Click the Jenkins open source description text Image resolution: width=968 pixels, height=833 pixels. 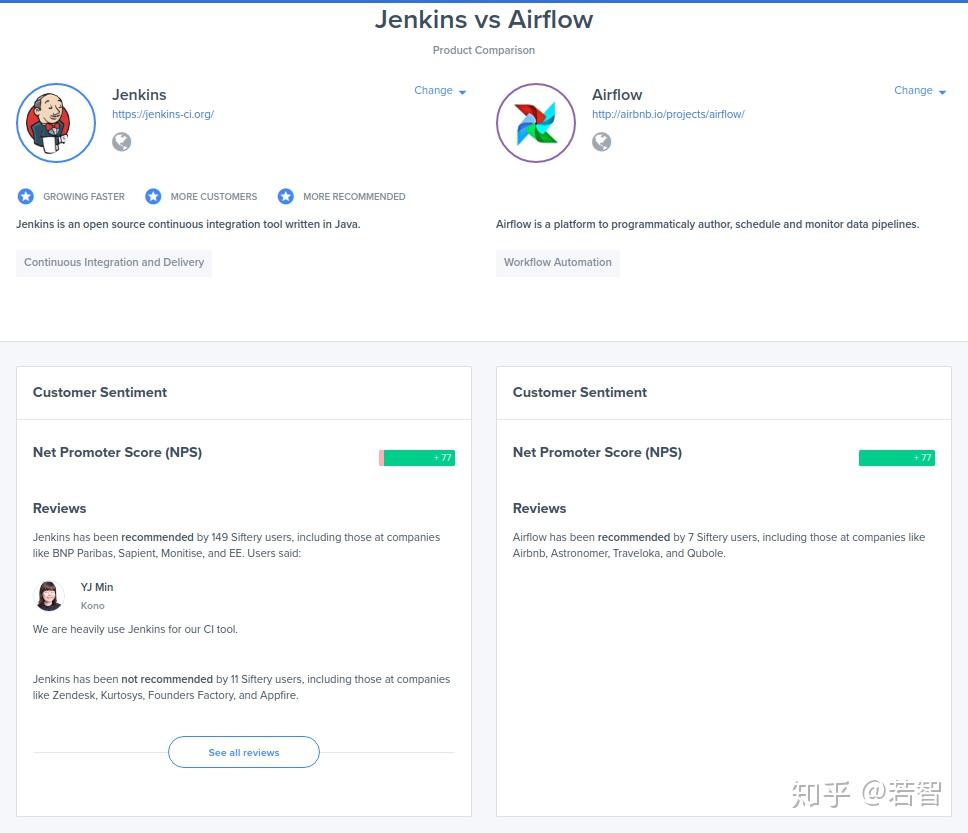188,224
